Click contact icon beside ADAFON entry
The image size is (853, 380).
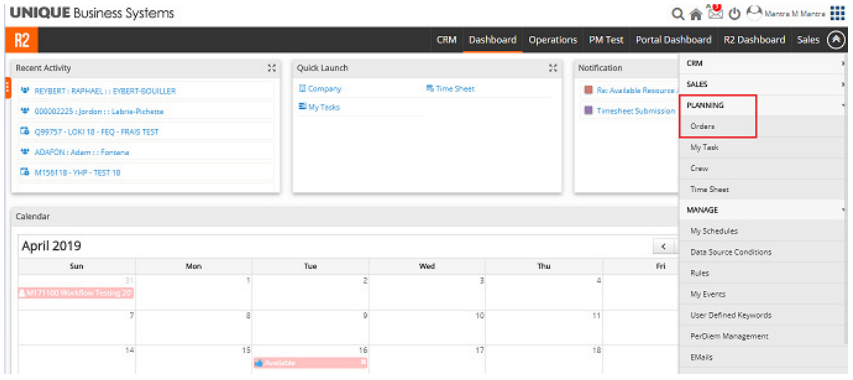coord(25,152)
